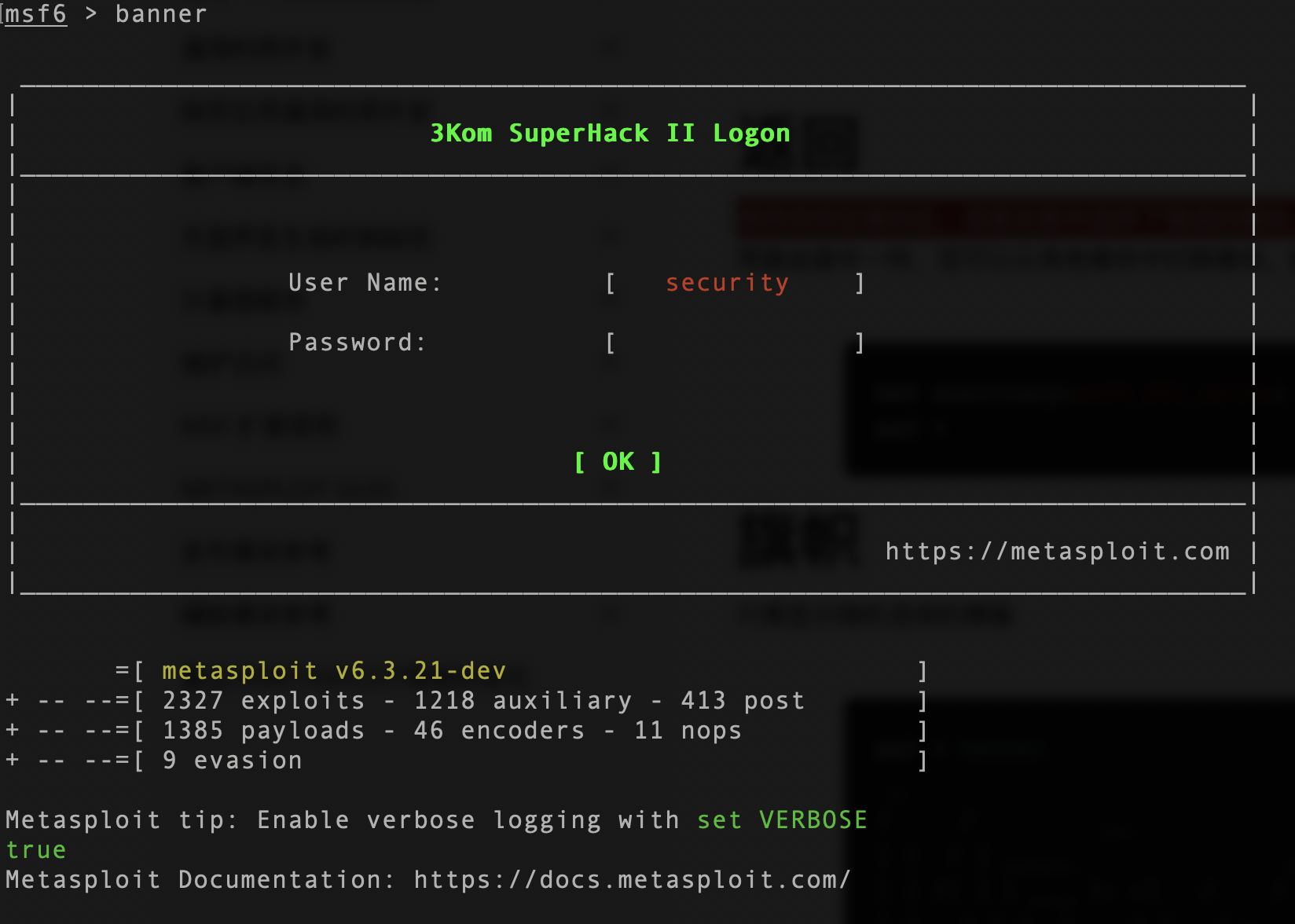
Task: Click the empty Password field brackets
Action: (x=735, y=343)
